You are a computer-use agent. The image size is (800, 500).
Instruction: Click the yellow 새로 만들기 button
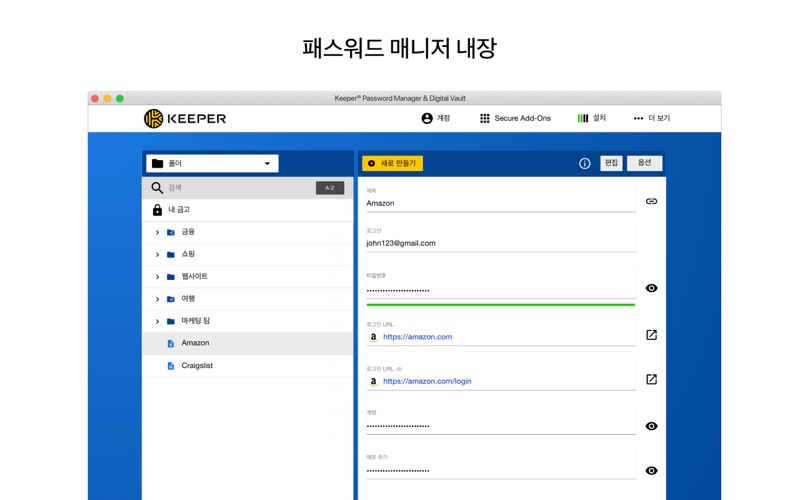point(393,163)
